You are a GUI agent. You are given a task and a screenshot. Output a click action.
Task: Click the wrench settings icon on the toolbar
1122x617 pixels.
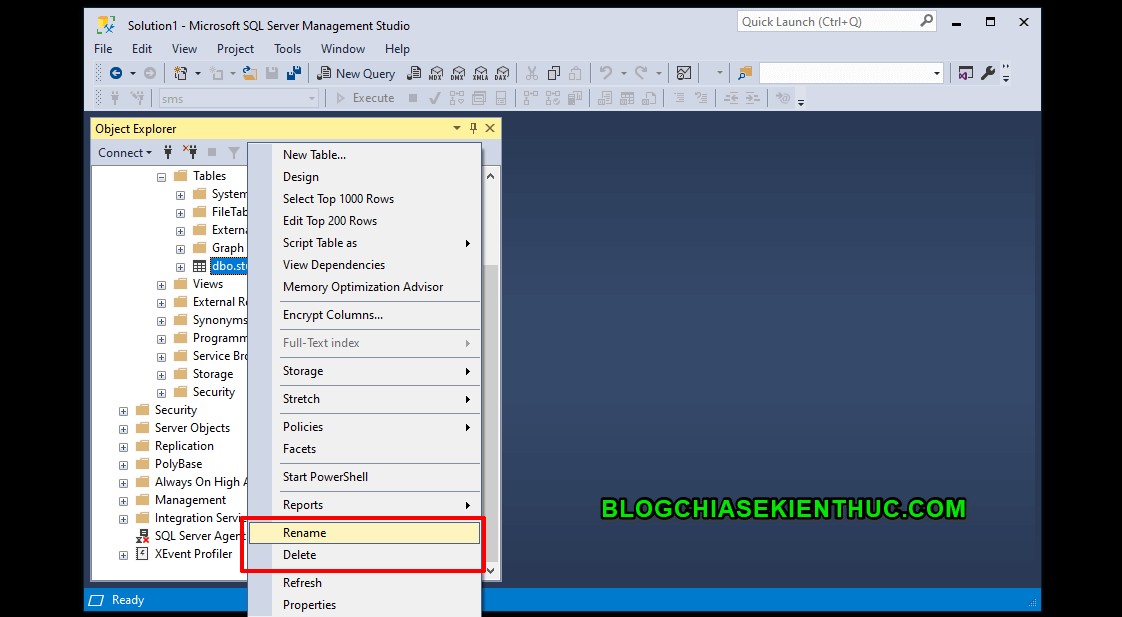pyautogui.click(x=988, y=73)
